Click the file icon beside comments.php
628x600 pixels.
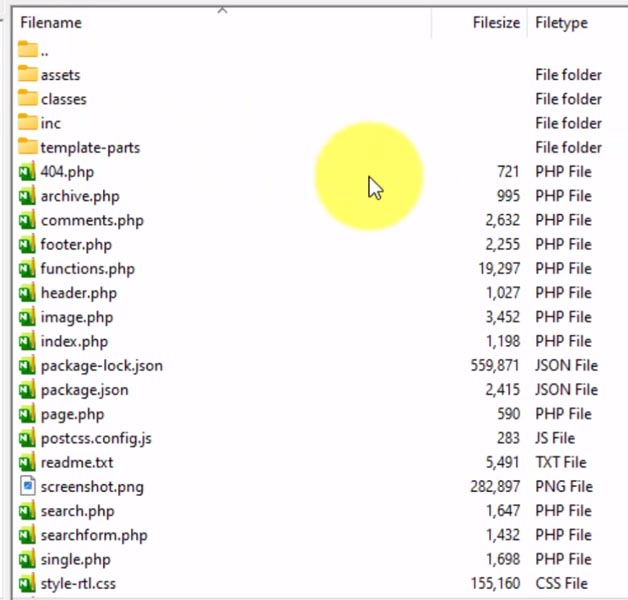(27, 220)
